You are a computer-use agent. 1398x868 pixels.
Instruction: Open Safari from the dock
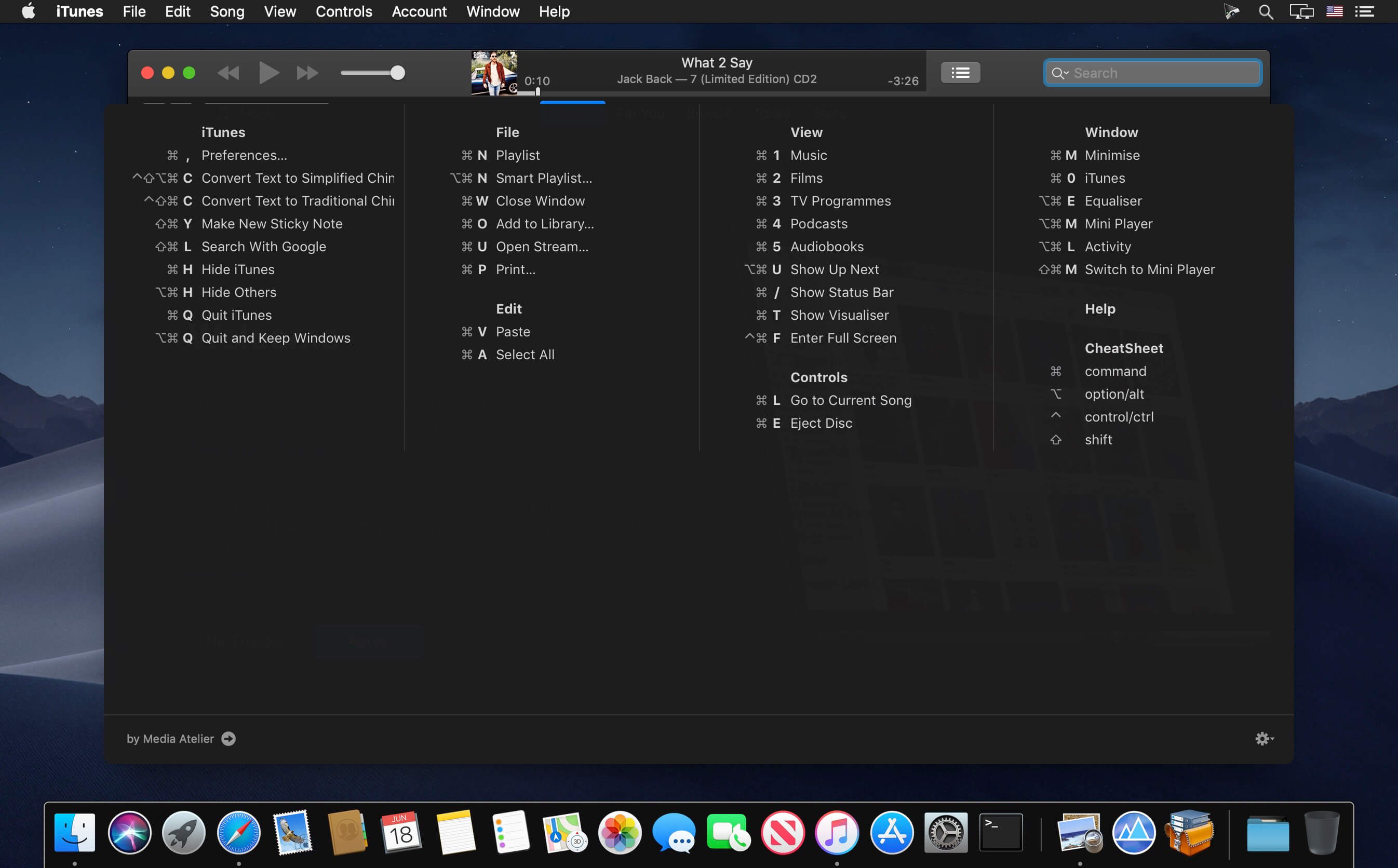coord(237,832)
